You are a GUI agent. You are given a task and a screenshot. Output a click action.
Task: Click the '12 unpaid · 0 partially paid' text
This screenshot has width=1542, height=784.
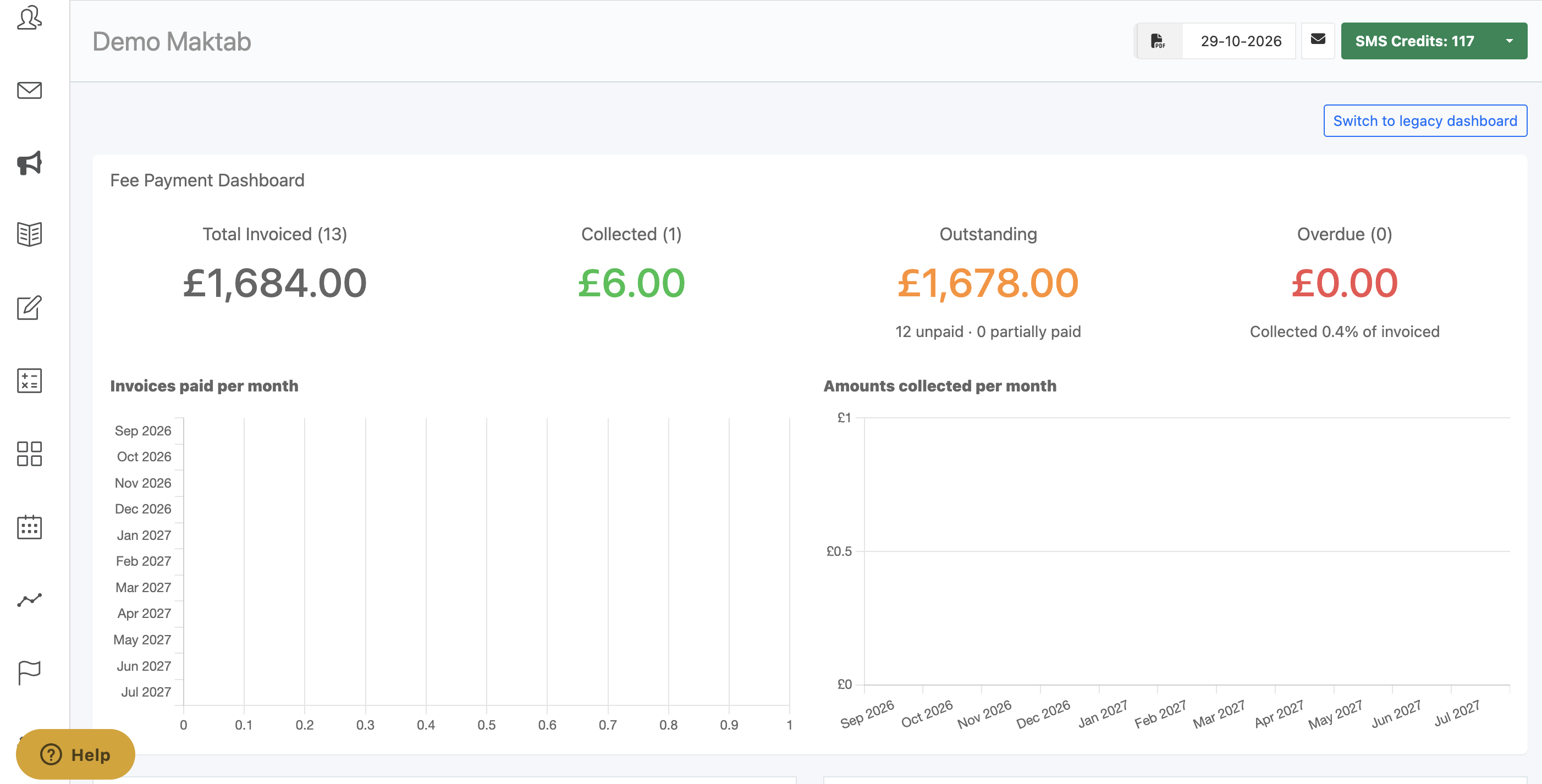pyautogui.click(x=988, y=332)
